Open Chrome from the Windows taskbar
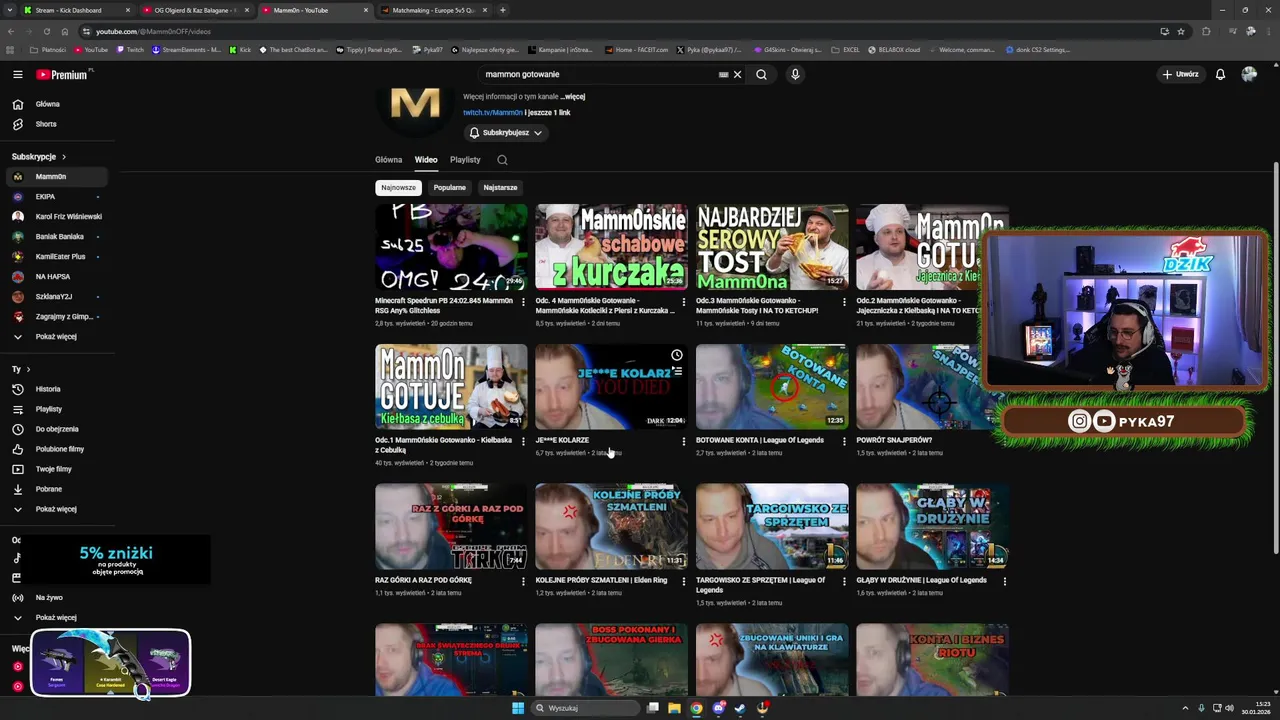The image size is (1280, 720). (x=696, y=708)
